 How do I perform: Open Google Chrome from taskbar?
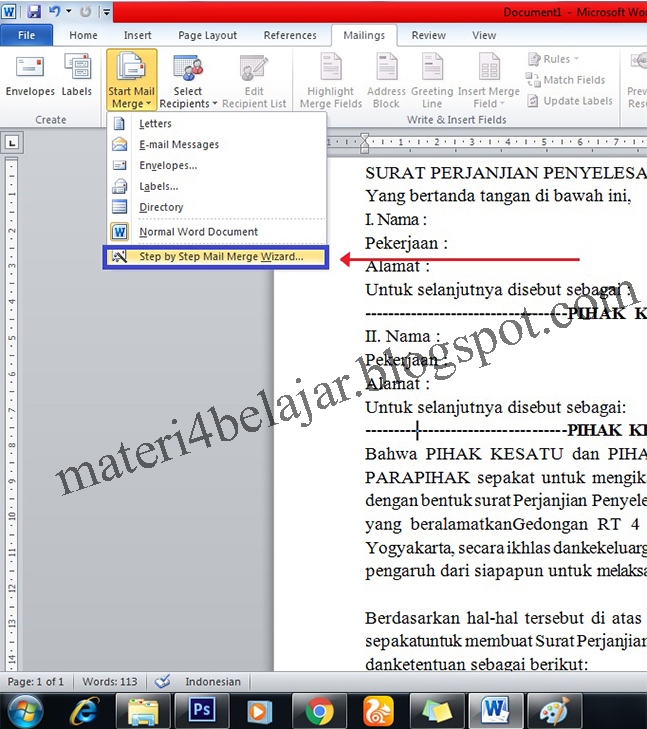click(x=319, y=711)
